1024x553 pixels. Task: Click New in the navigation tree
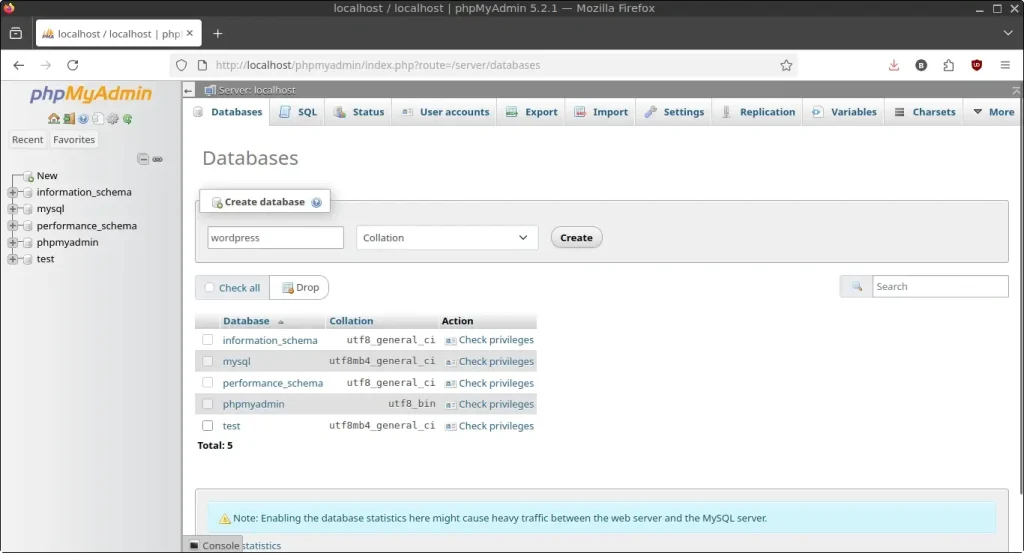(47, 176)
